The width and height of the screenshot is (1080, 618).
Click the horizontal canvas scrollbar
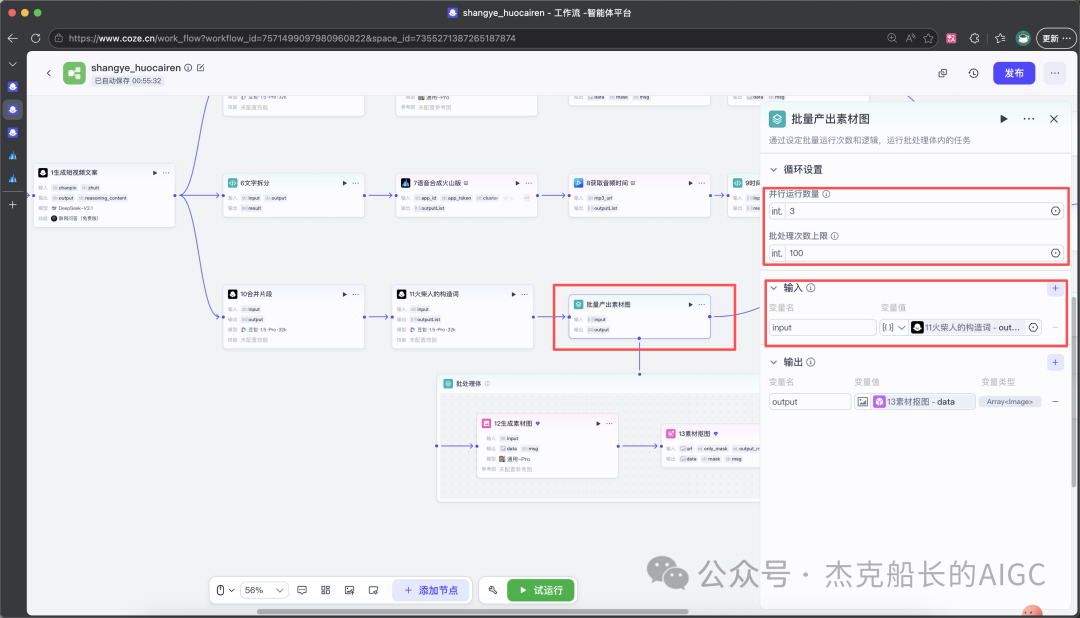click(x=472, y=611)
